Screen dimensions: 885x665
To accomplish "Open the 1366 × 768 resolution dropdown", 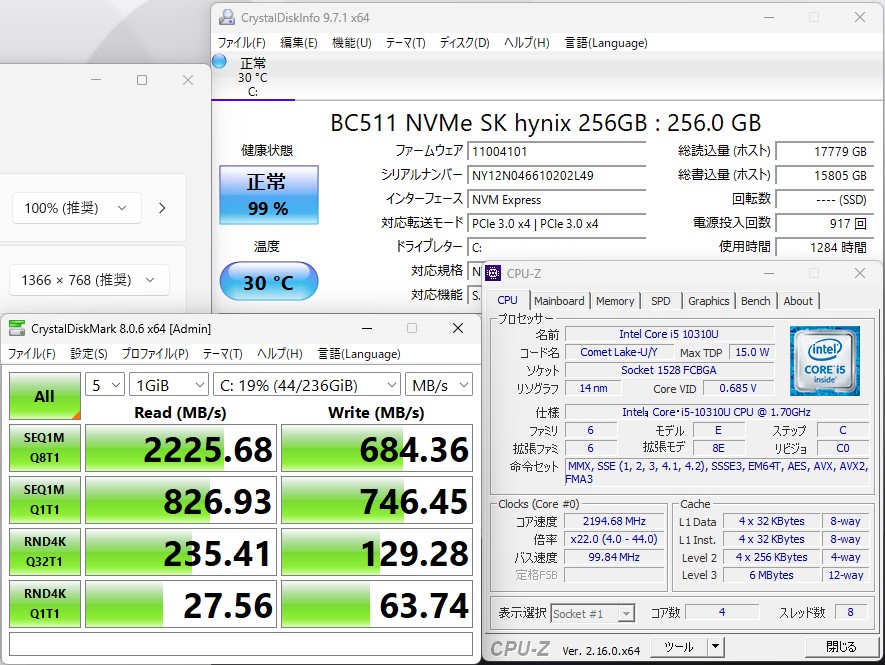I will tap(89, 280).
